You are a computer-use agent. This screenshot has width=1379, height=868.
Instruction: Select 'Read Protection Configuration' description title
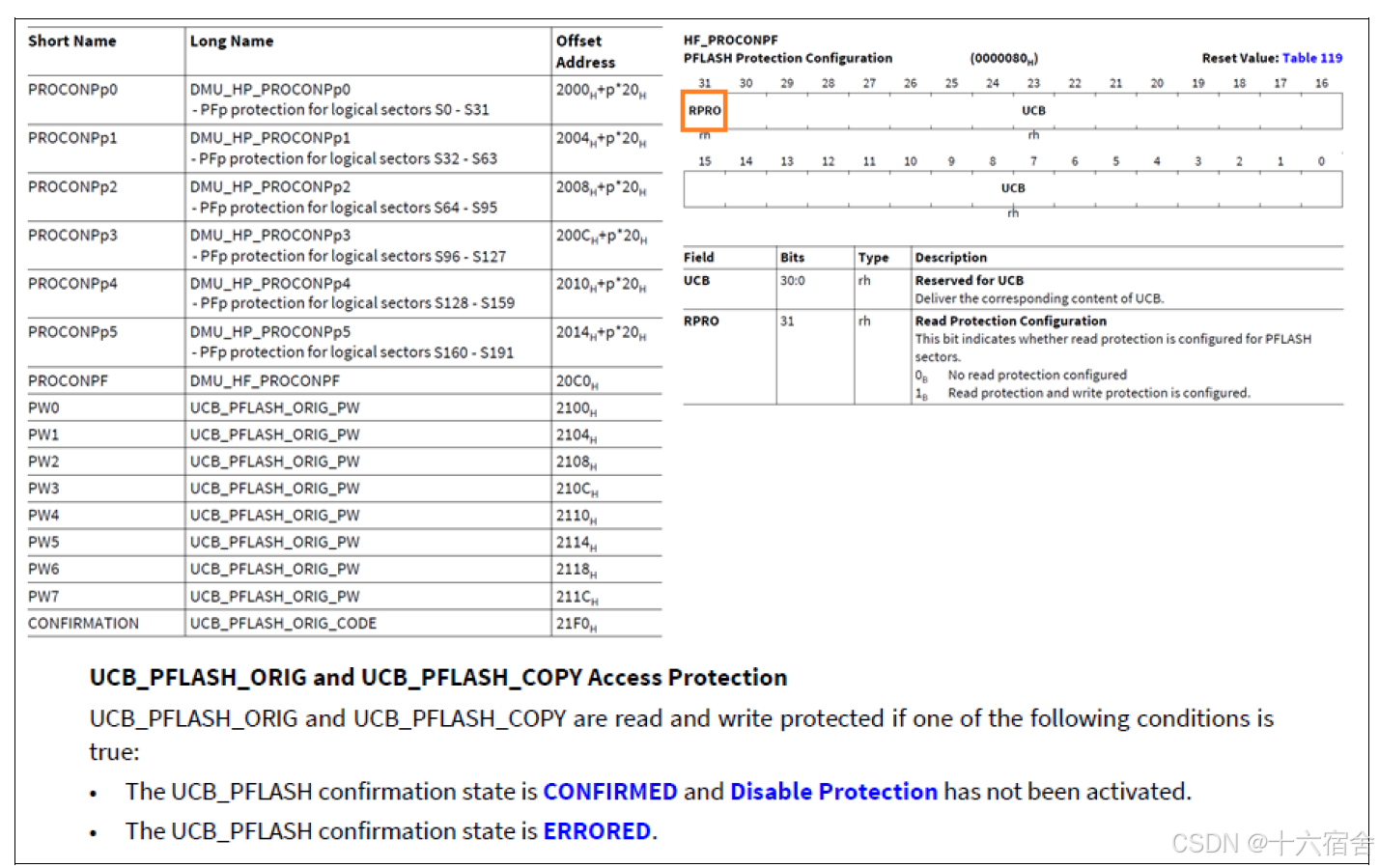(1011, 322)
